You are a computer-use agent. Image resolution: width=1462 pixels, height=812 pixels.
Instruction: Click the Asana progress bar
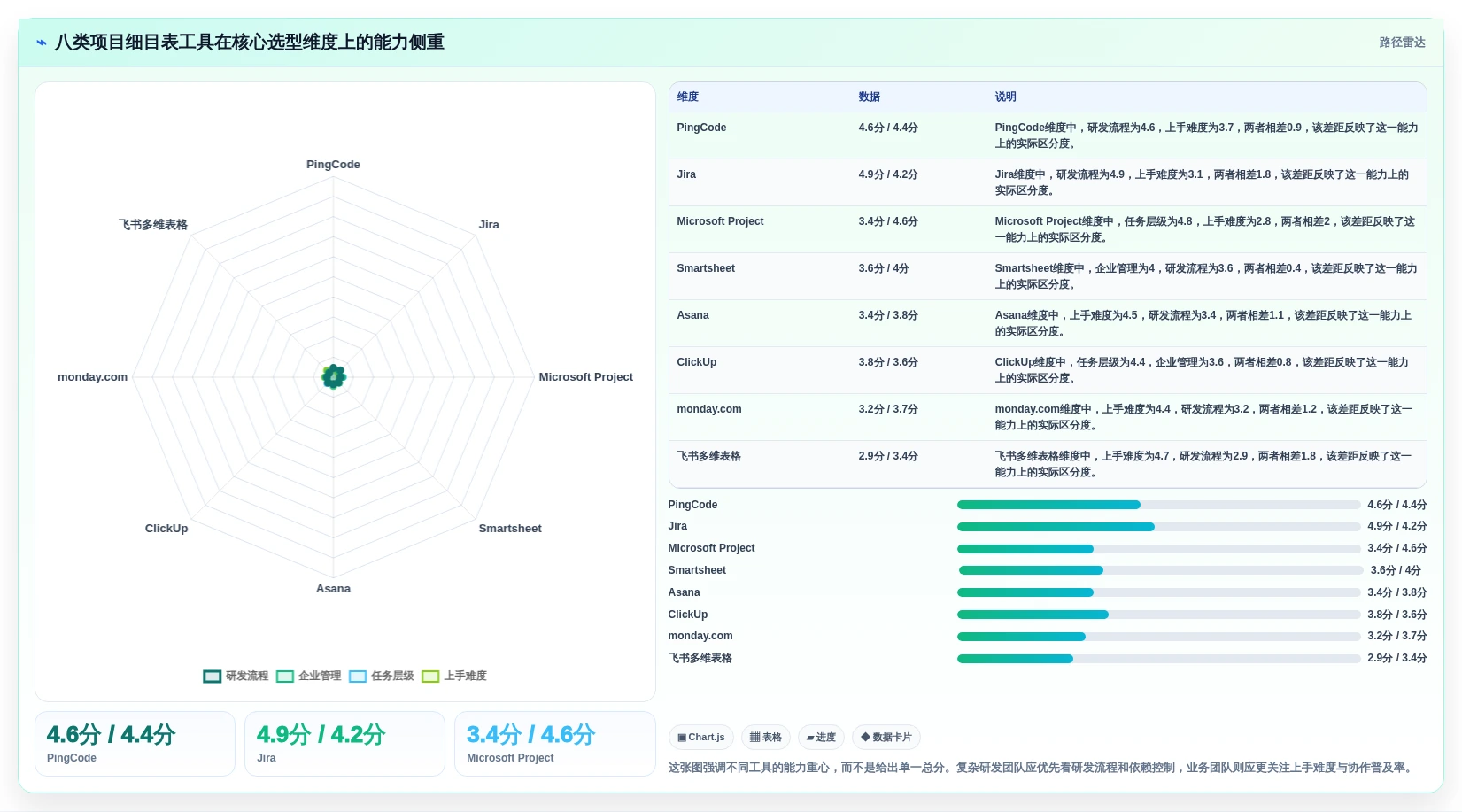point(1158,592)
